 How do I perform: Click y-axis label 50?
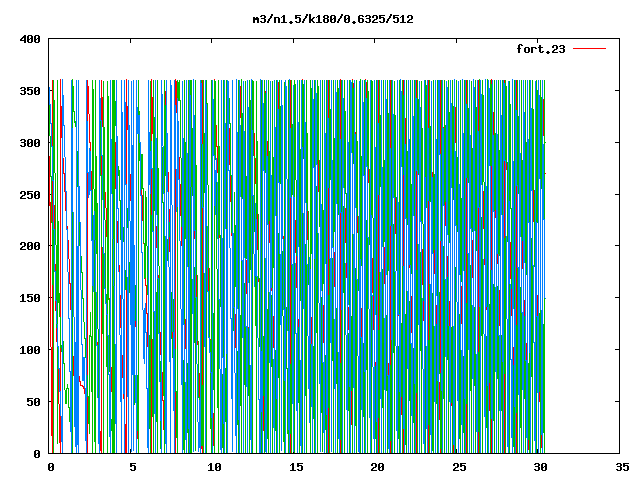click(33, 402)
